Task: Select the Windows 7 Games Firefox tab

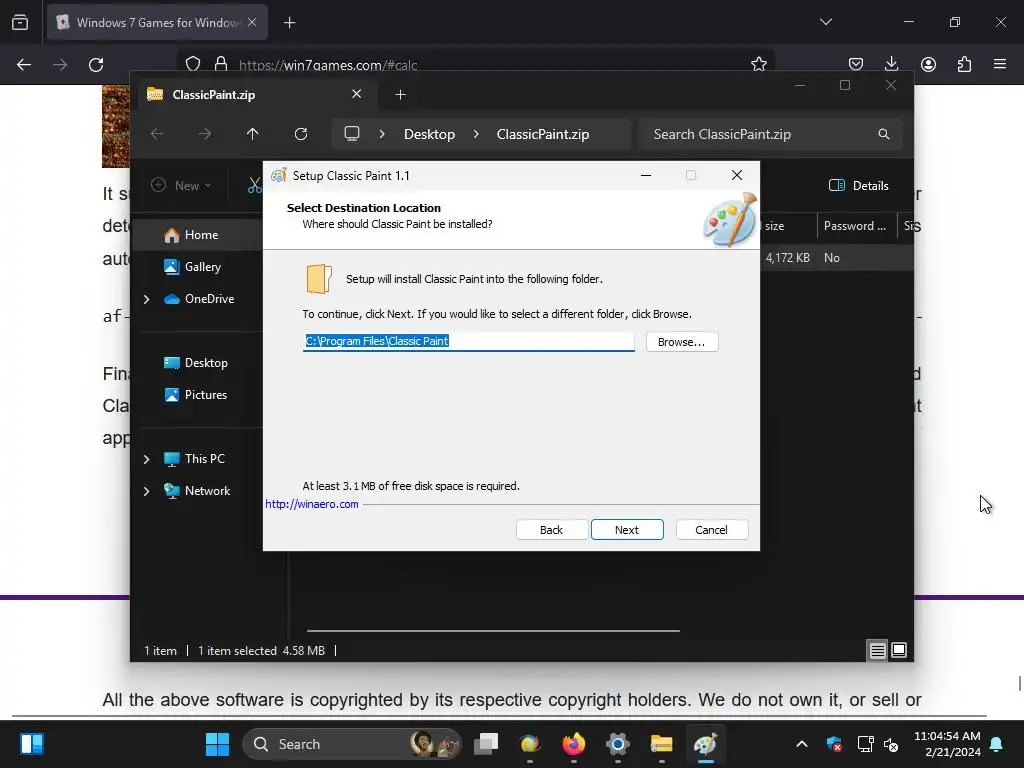Action: pos(157,23)
